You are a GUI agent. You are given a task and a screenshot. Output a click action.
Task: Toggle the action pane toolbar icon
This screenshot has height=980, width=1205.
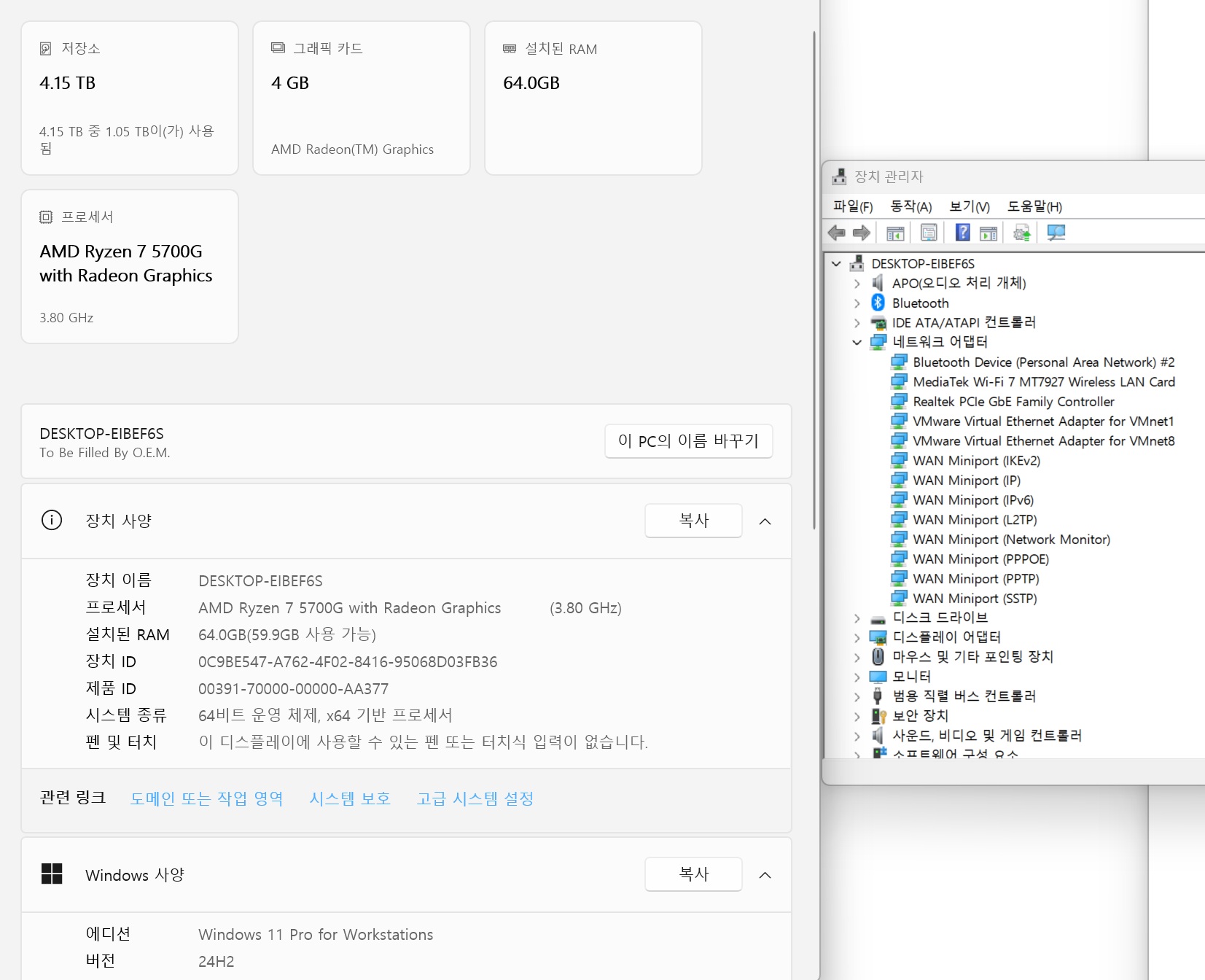pyautogui.click(x=988, y=233)
